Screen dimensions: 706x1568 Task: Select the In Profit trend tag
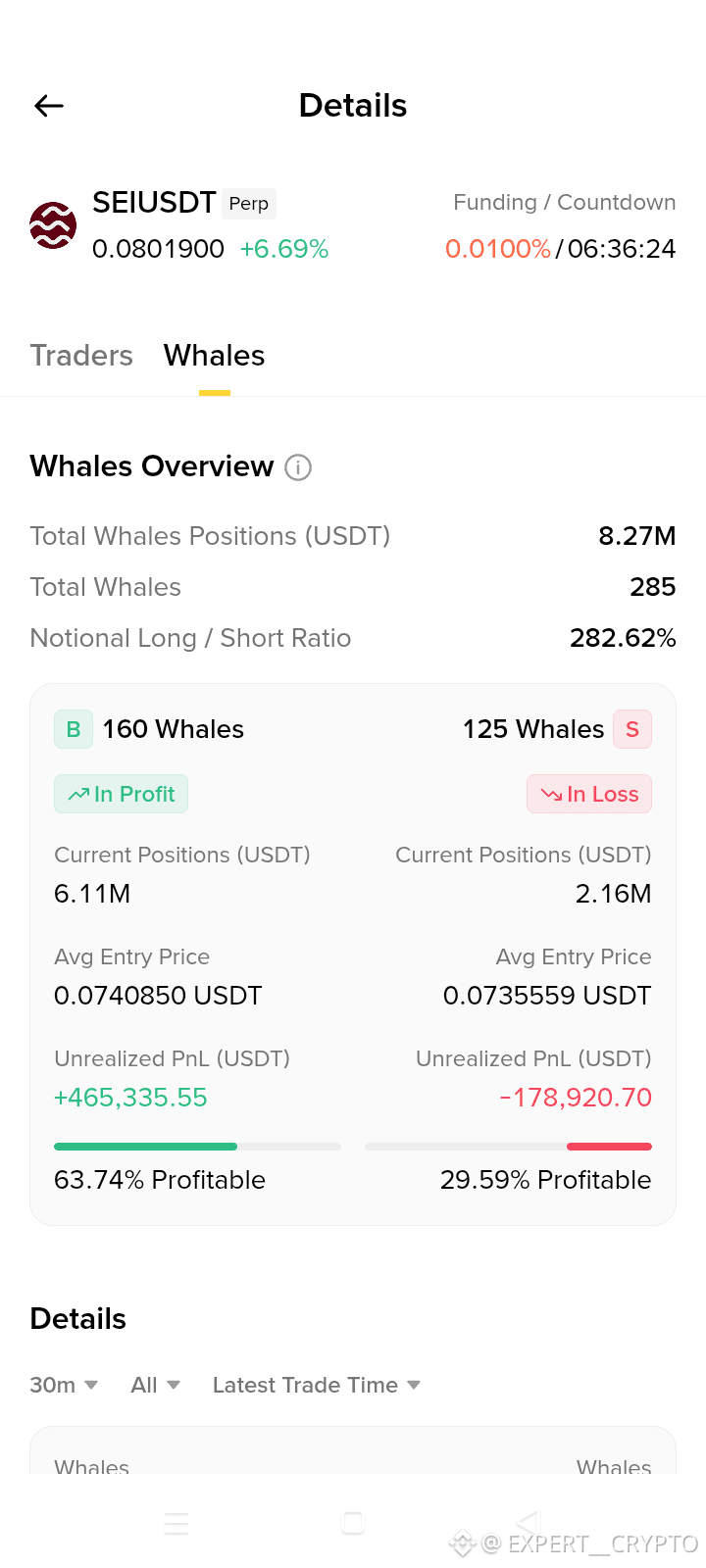pyautogui.click(x=121, y=794)
